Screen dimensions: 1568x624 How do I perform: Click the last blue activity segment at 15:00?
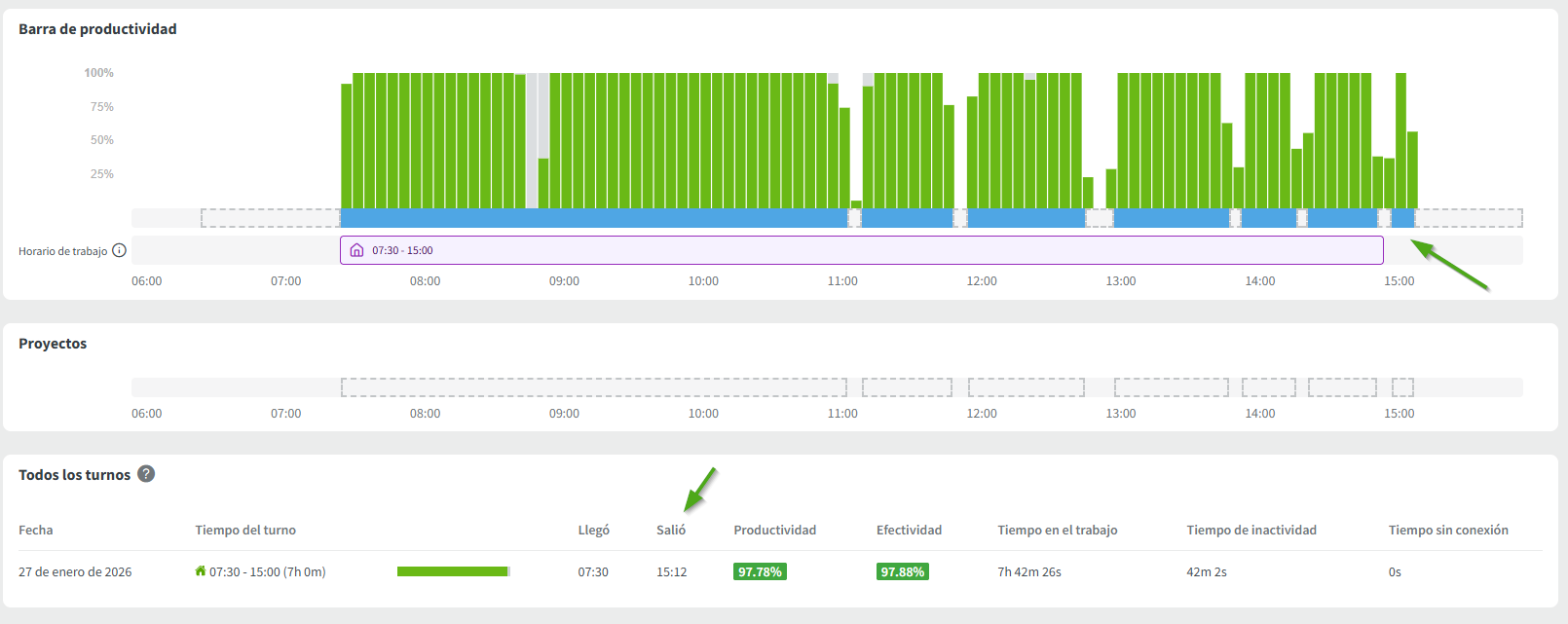click(1402, 218)
